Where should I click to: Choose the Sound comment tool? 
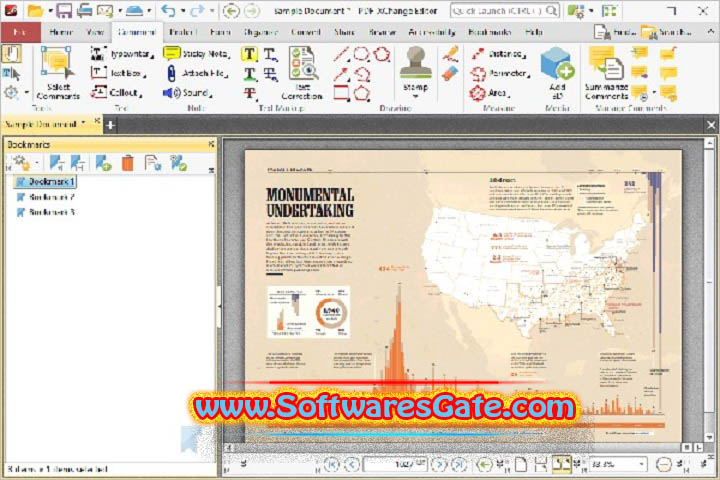coord(187,93)
